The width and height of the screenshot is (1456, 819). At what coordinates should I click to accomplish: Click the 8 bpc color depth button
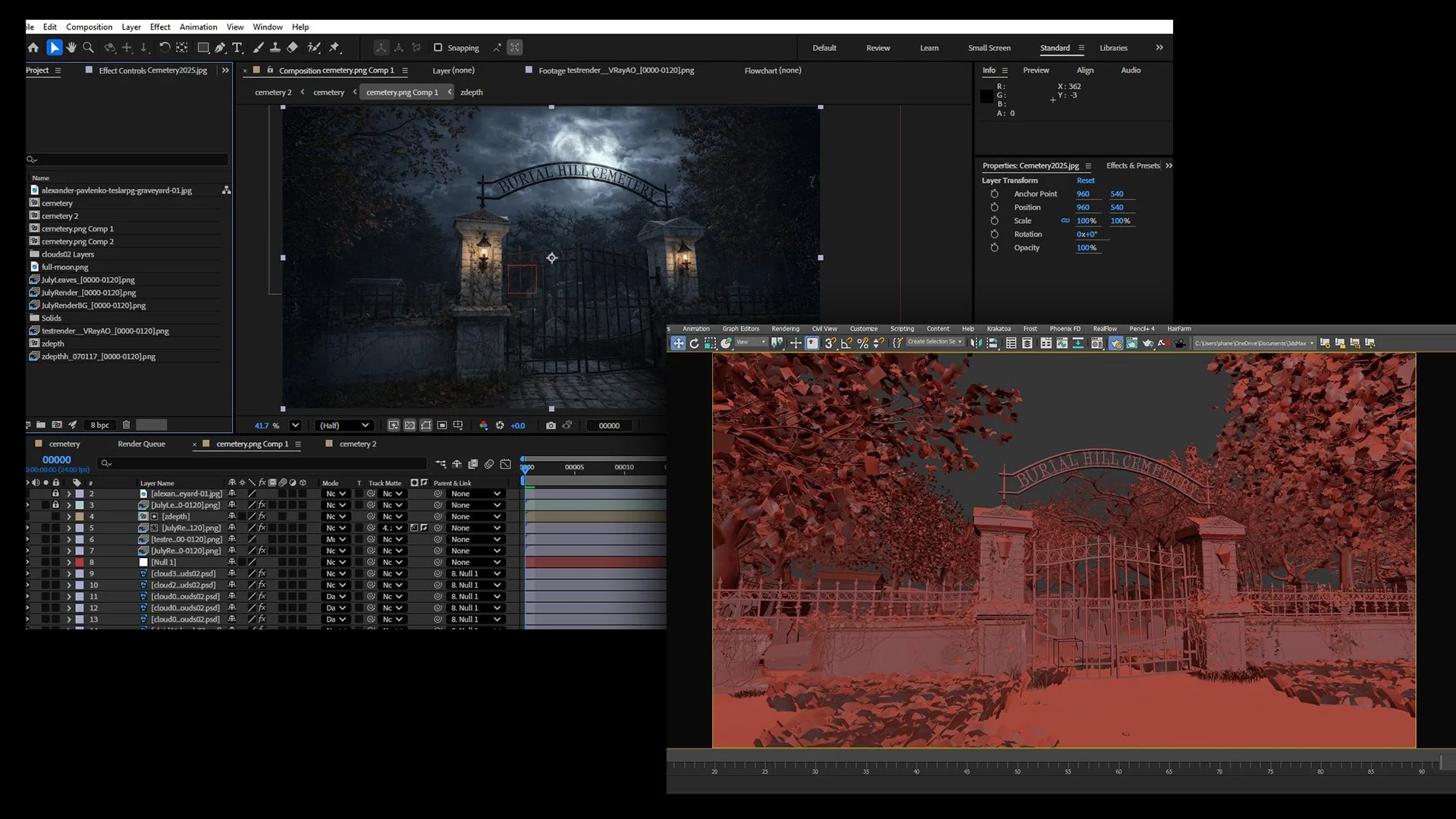(99, 425)
